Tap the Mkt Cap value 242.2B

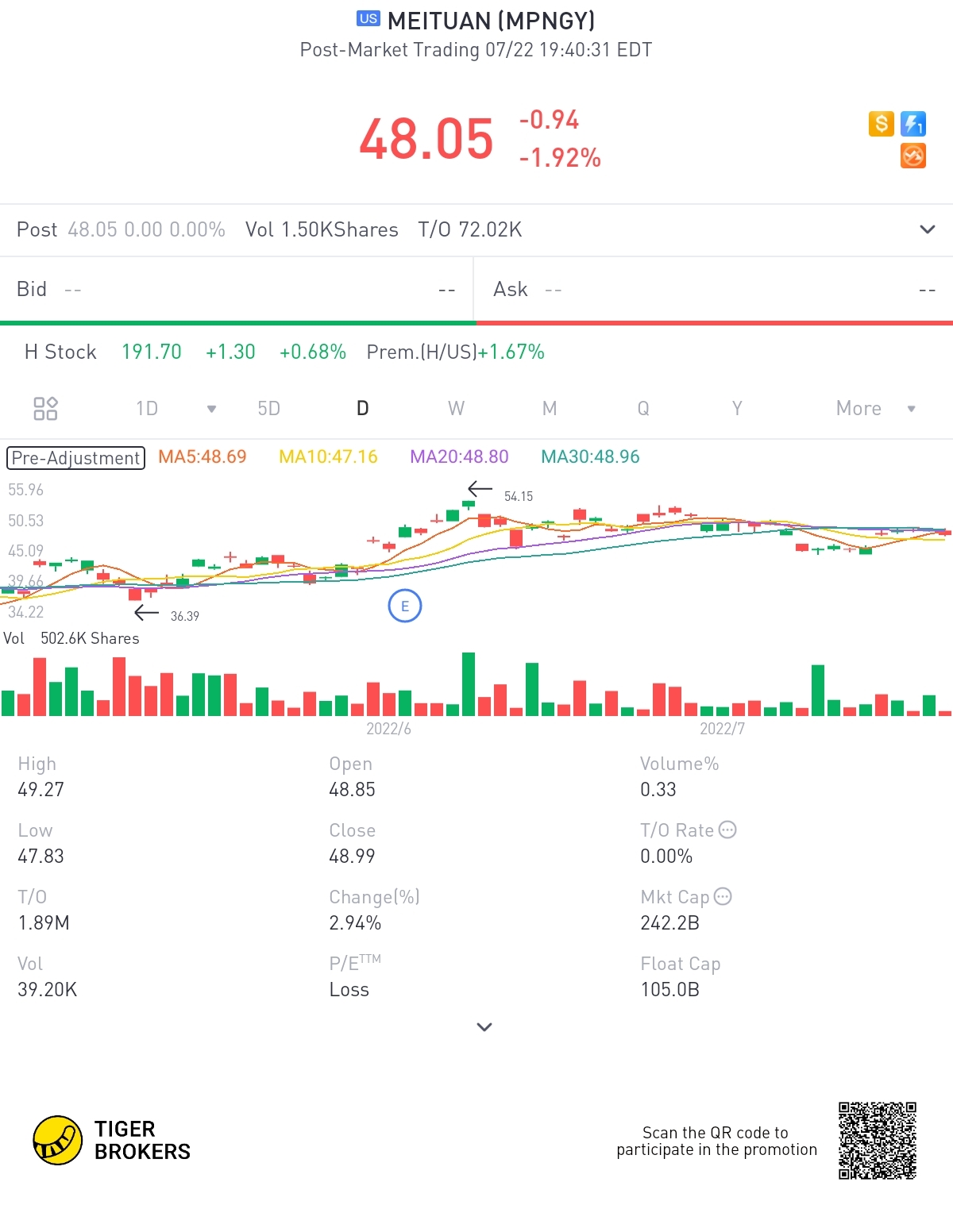(669, 922)
